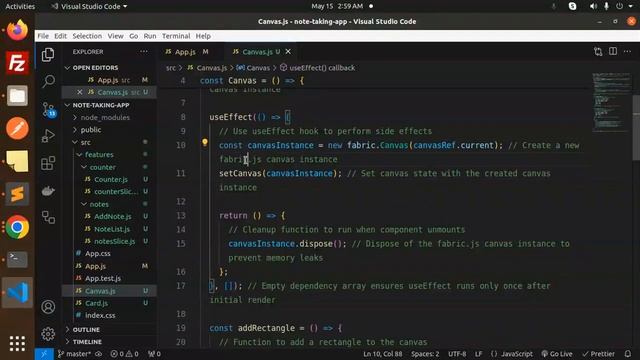Open the Visual Studio Code app menu in top bar

point(89,6)
